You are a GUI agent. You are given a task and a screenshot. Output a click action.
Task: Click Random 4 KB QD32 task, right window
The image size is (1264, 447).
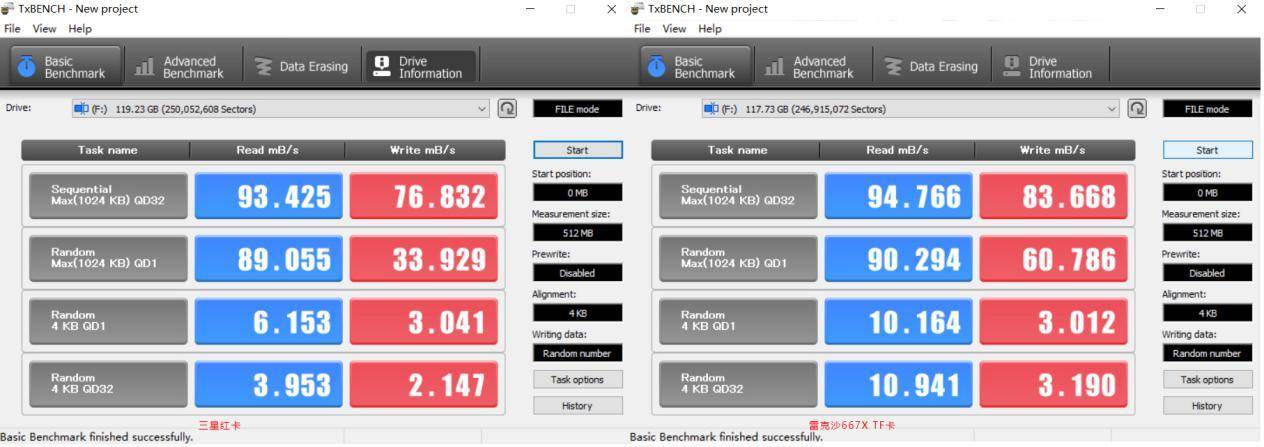pyautogui.click(x=738, y=383)
